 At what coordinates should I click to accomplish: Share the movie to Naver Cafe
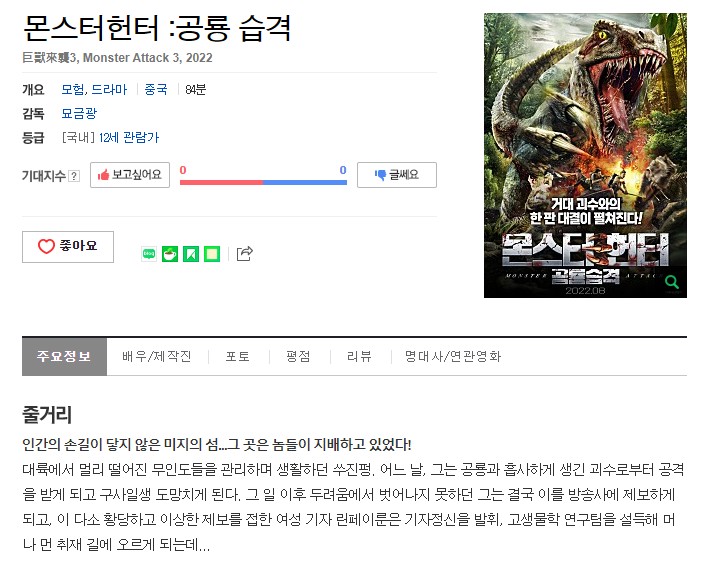170,254
